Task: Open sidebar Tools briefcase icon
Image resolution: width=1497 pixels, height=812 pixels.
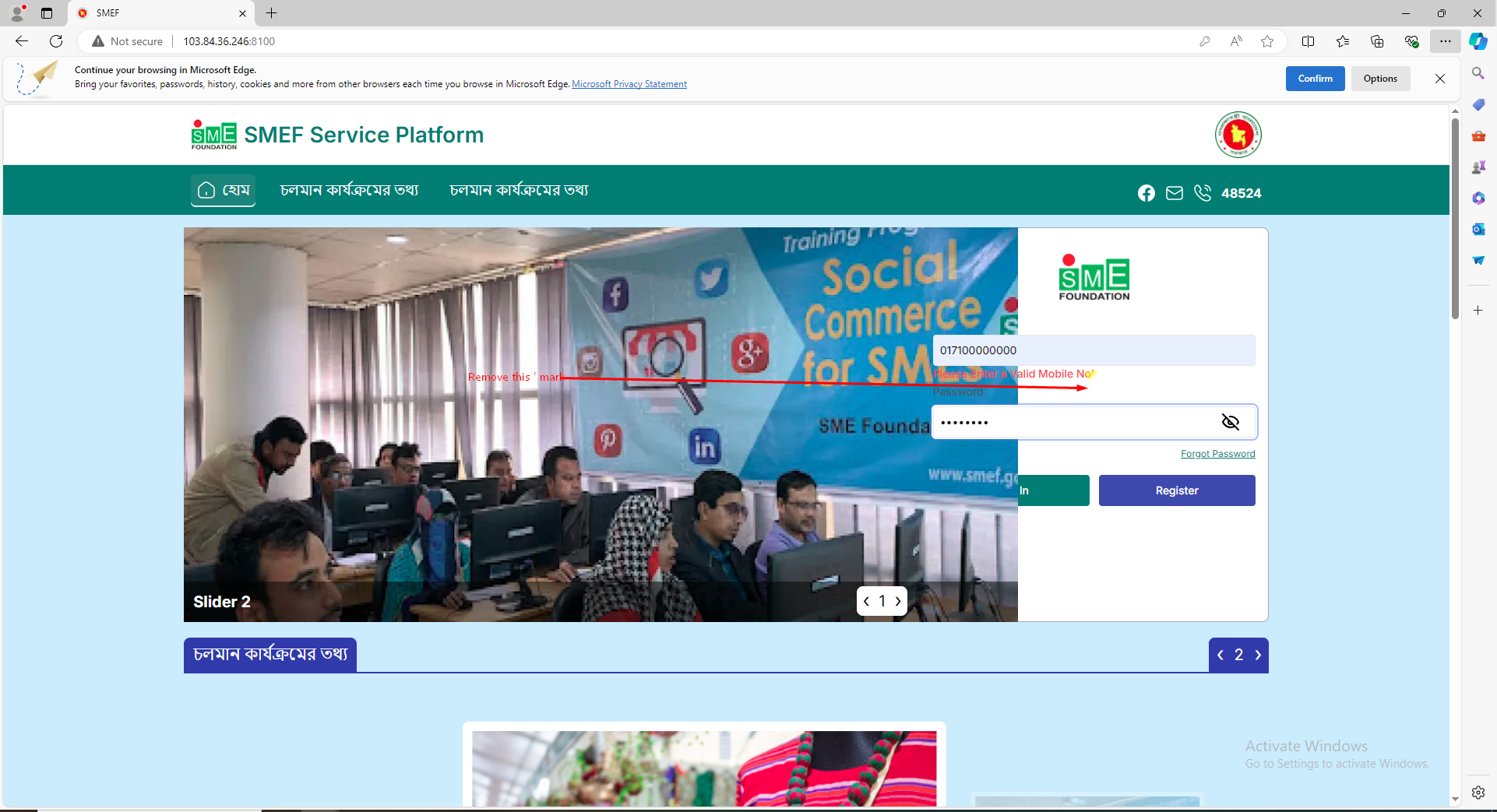Action: [x=1478, y=136]
